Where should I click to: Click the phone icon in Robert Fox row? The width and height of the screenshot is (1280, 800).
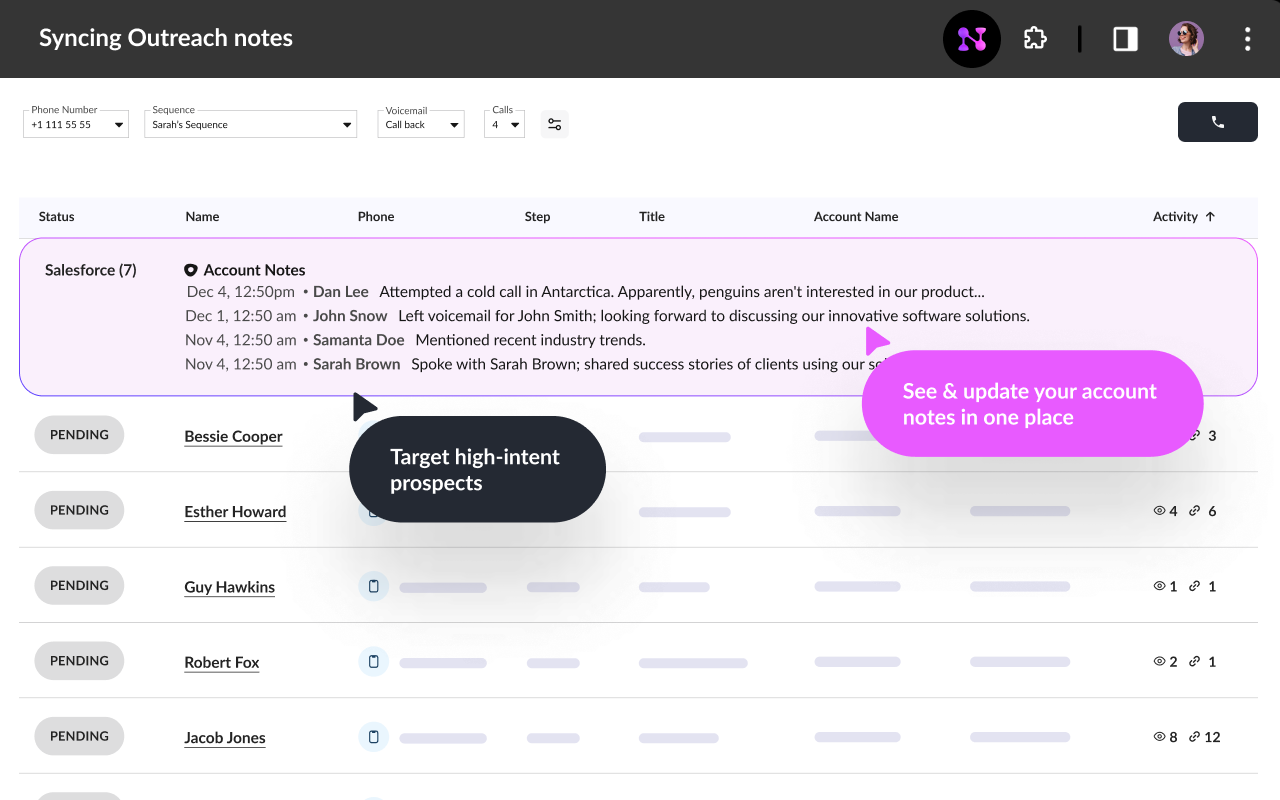coord(373,662)
